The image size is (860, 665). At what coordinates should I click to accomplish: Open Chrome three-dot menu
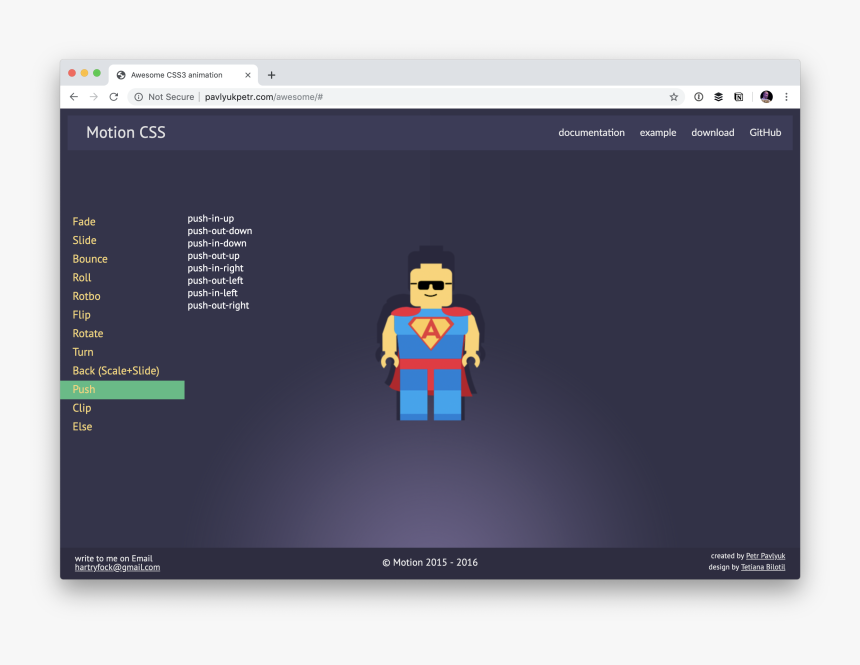click(x=786, y=97)
